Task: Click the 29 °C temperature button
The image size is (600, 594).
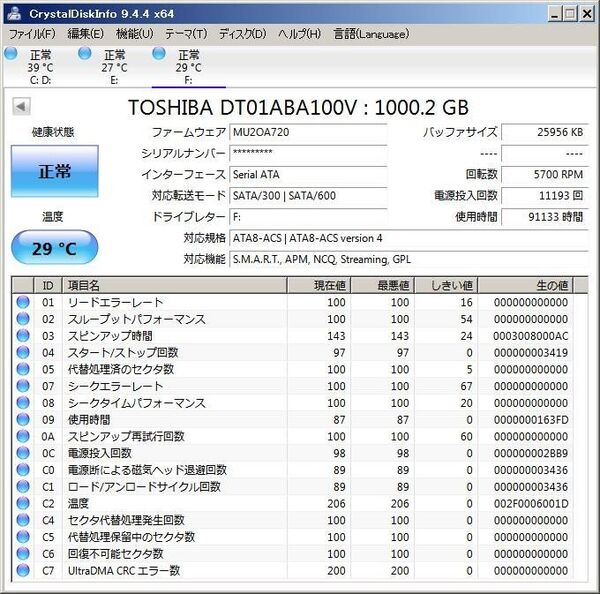Action: click(x=55, y=248)
